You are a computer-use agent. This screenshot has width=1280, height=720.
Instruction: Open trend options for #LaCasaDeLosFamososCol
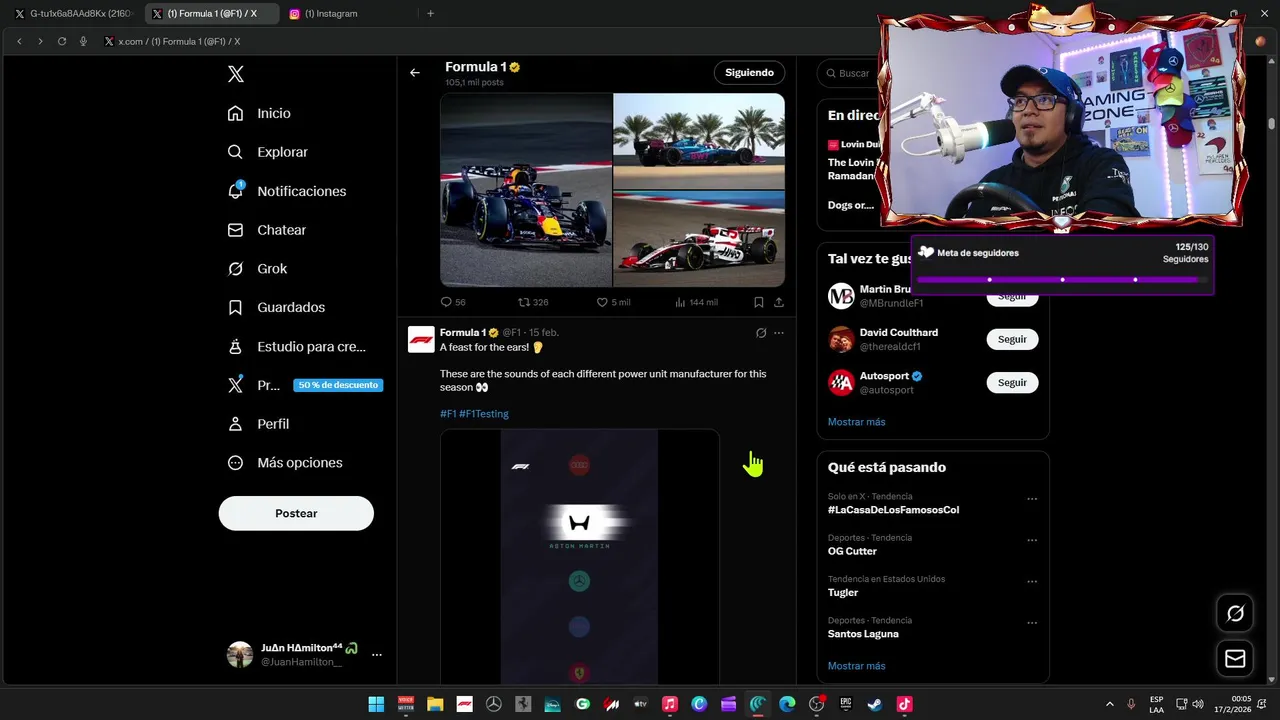click(1032, 499)
